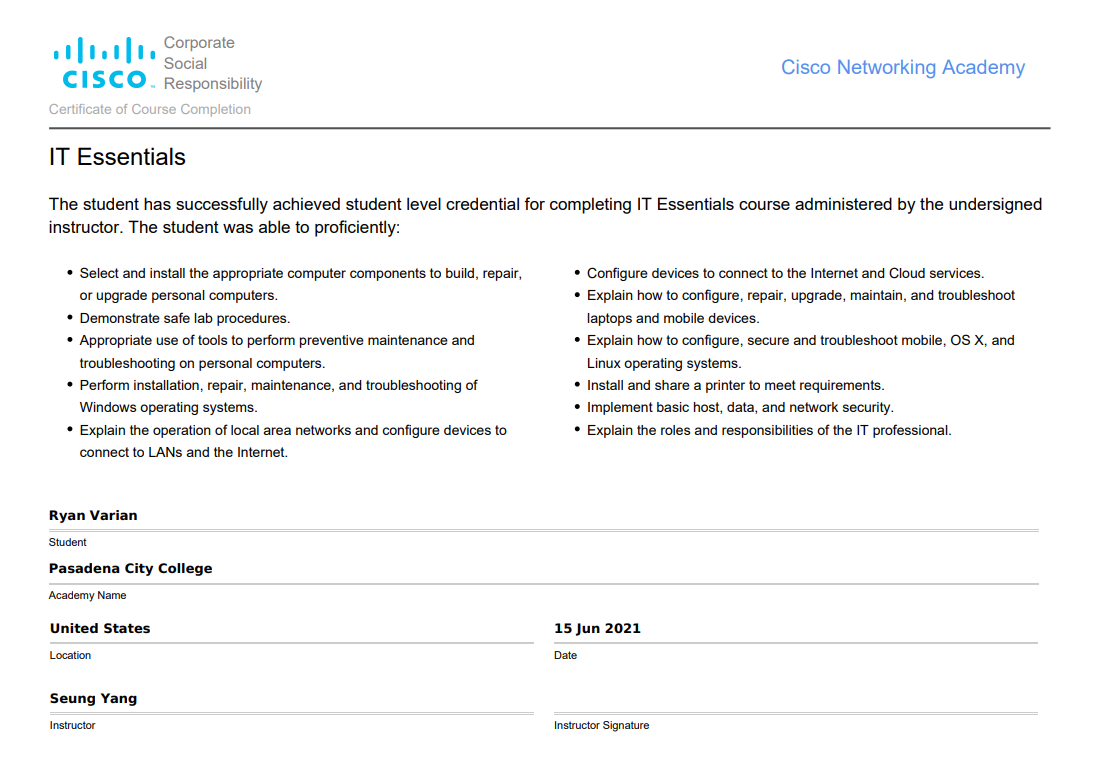This screenshot has width=1097, height=768.
Task: Click the Location label
Action: 70,655
